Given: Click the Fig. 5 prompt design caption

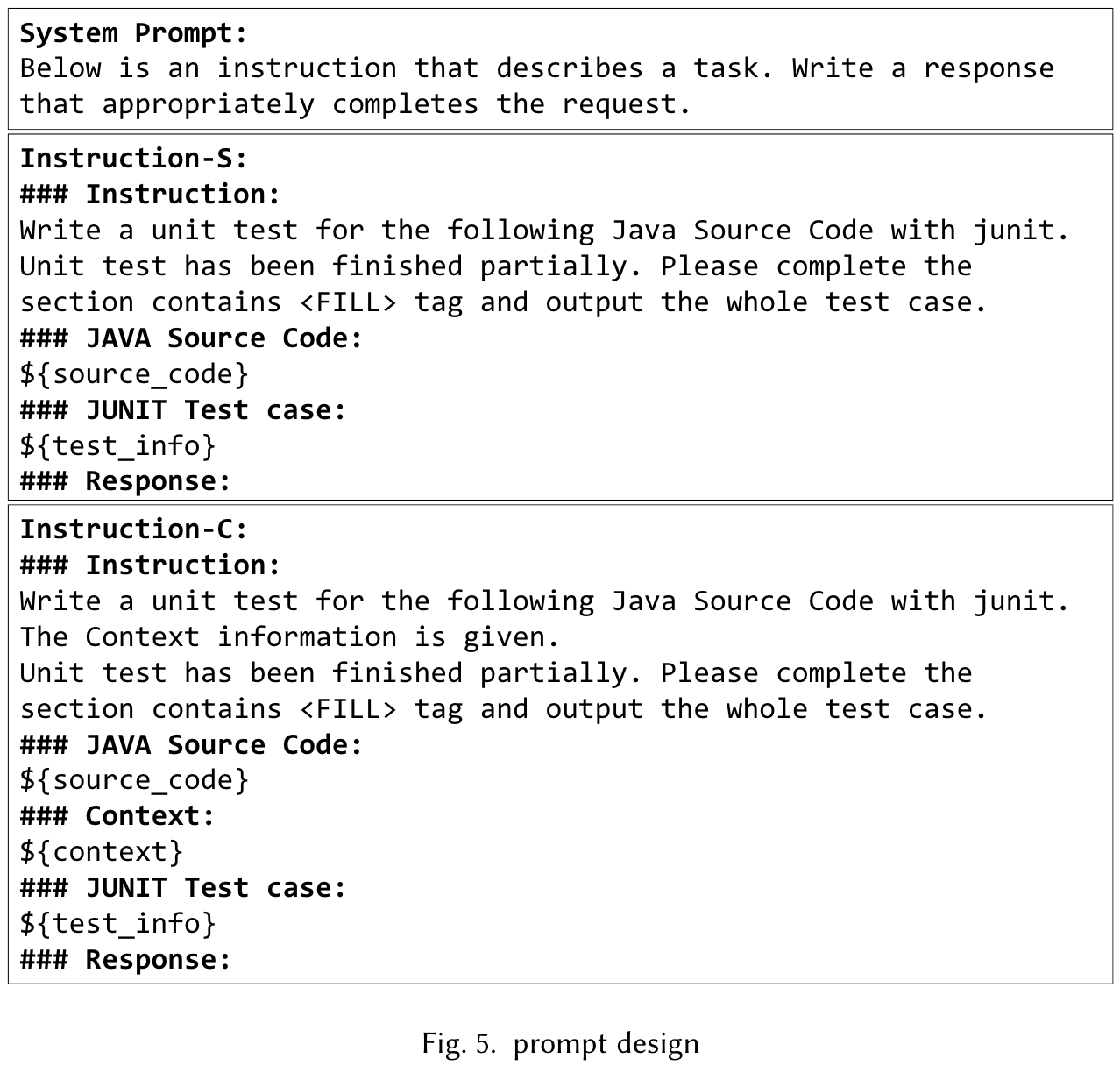Looking at the screenshot, I should click(x=560, y=1043).
